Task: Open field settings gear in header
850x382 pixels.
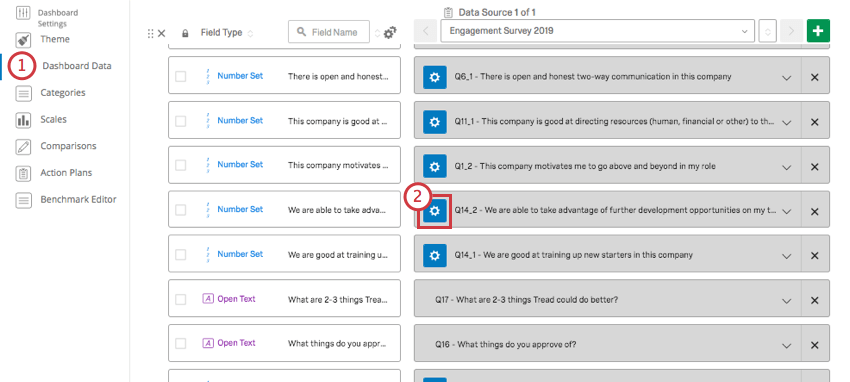Action: coord(390,33)
